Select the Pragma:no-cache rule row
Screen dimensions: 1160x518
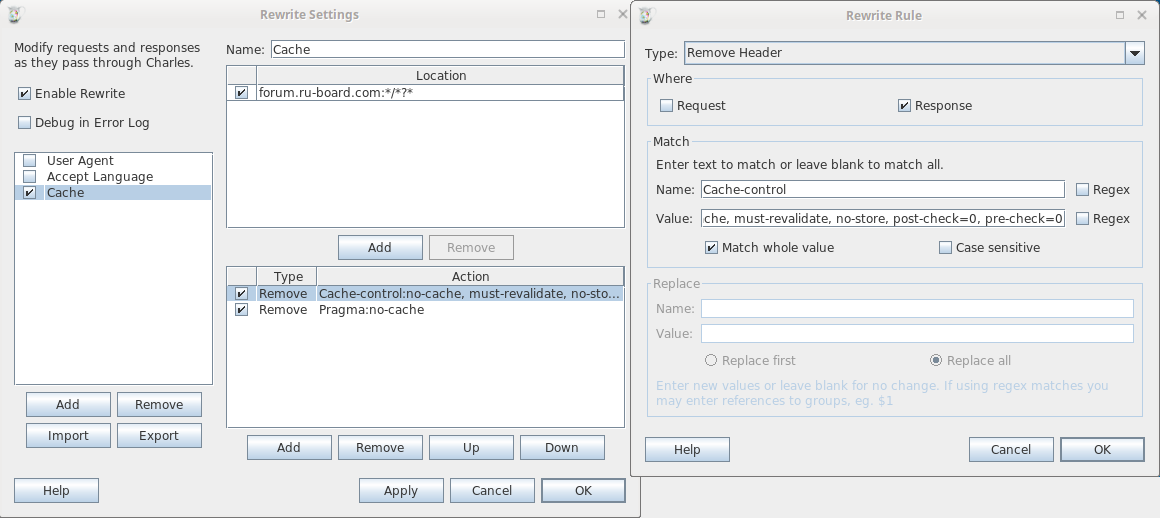(425, 310)
